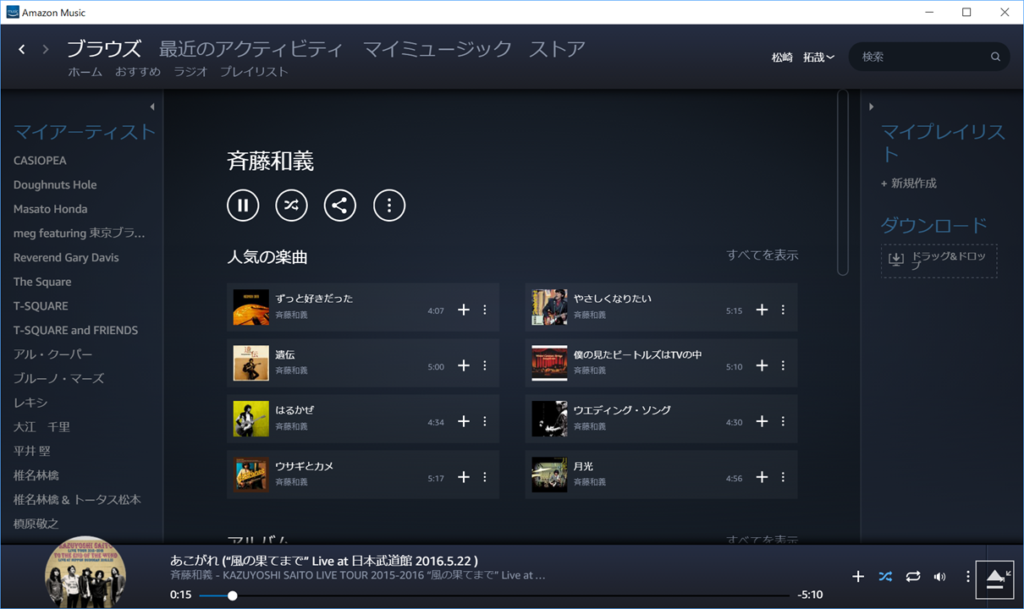This screenshot has height=609, width=1024.
Task: Add now-playing track あこがれ to library
Action: coord(858,576)
